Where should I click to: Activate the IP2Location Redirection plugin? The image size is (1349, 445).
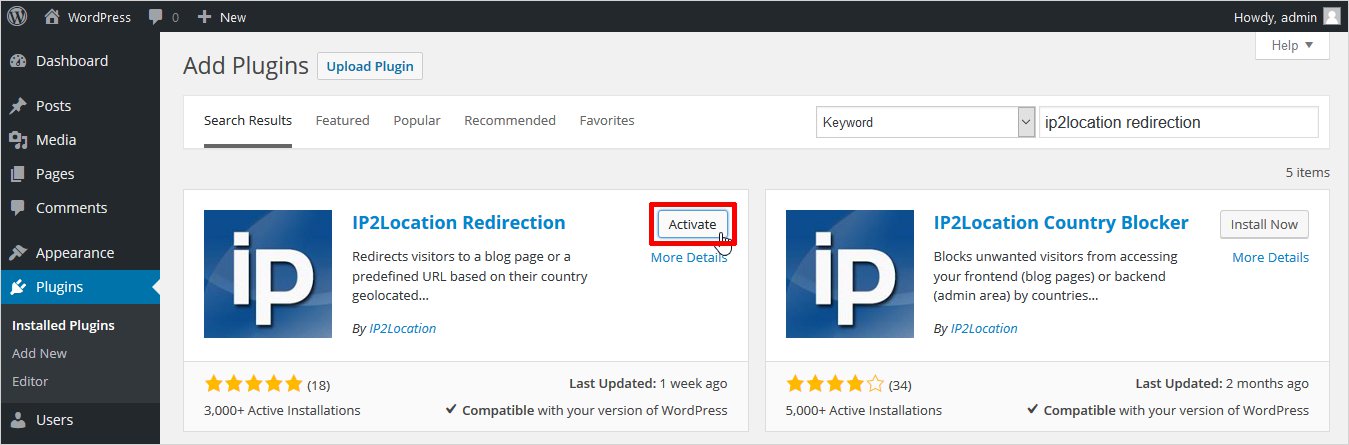coord(692,225)
